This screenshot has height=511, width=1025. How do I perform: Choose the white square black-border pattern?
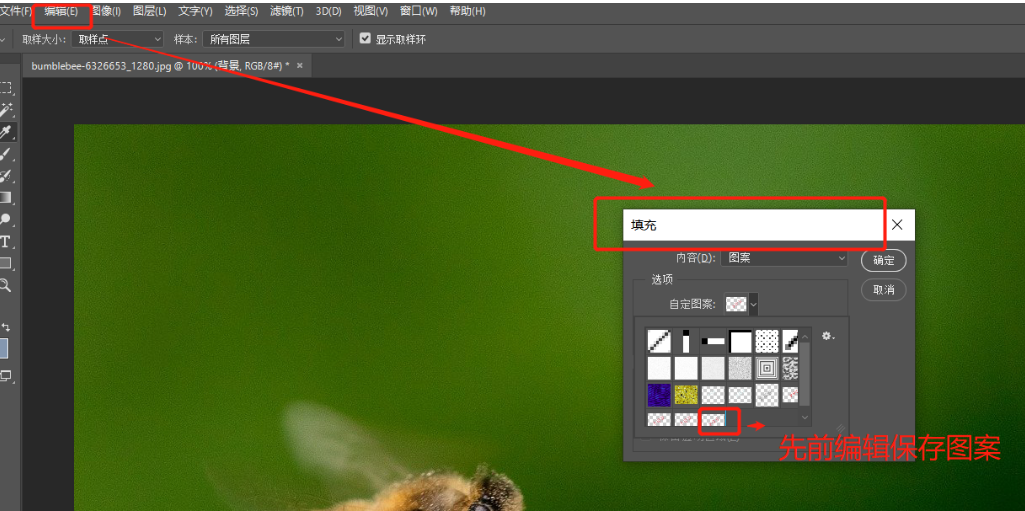(x=740, y=341)
